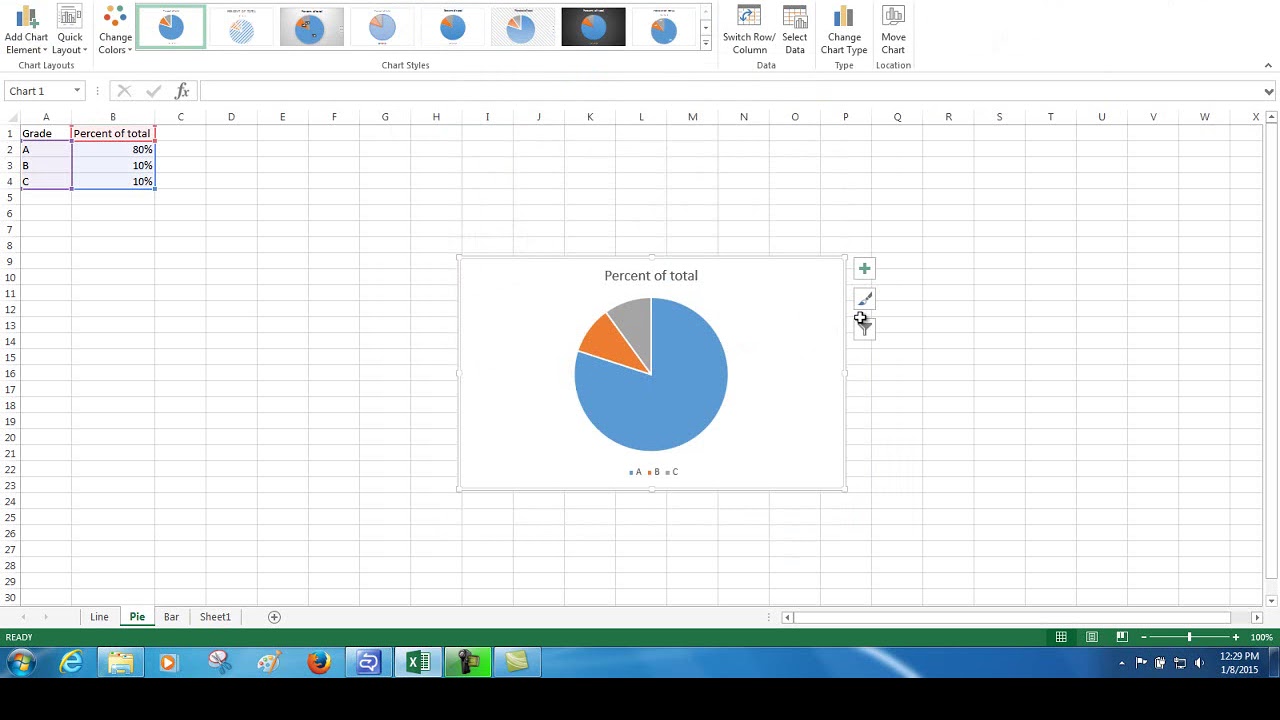1280x720 pixels.
Task: Switch to the Sheet1 tab
Action: pyautogui.click(x=215, y=617)
